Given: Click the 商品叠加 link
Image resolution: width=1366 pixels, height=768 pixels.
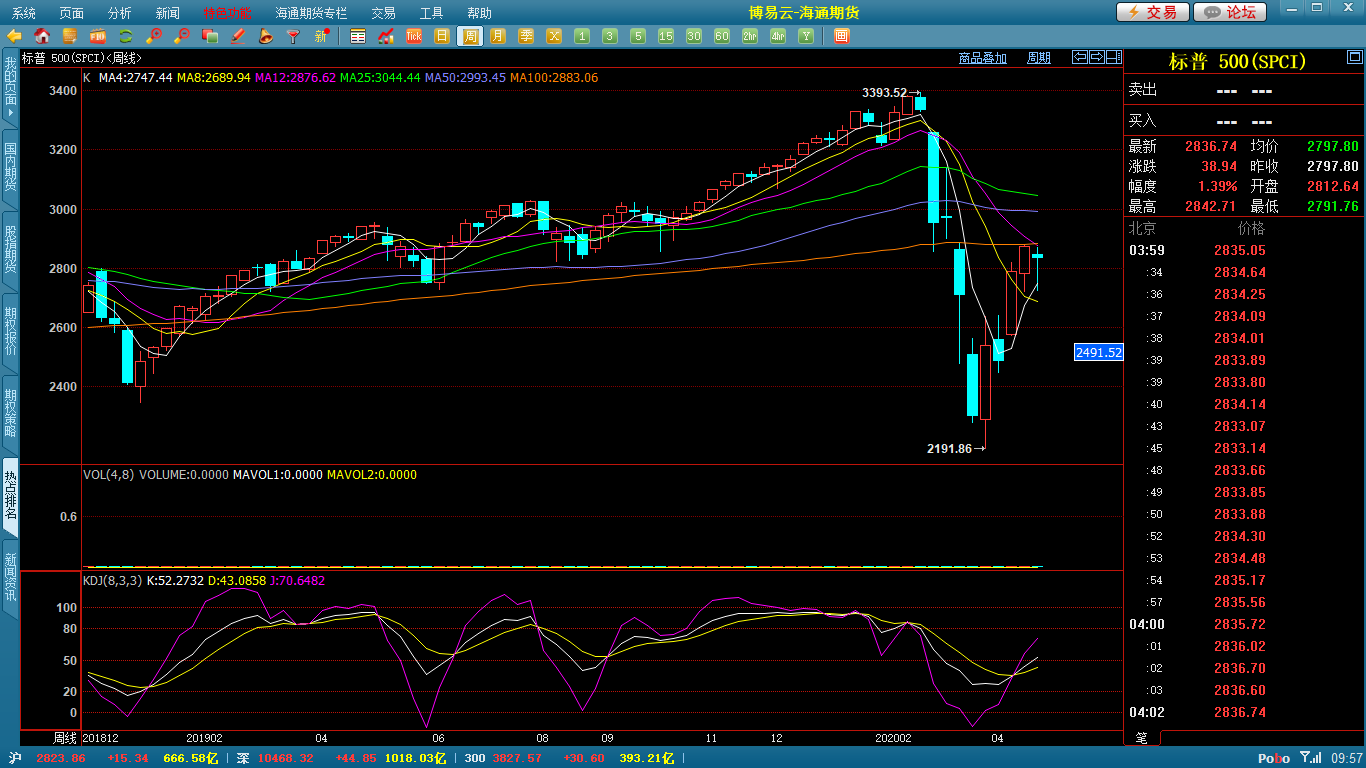Looking at the screenshot, I should [x=982, y=58].
